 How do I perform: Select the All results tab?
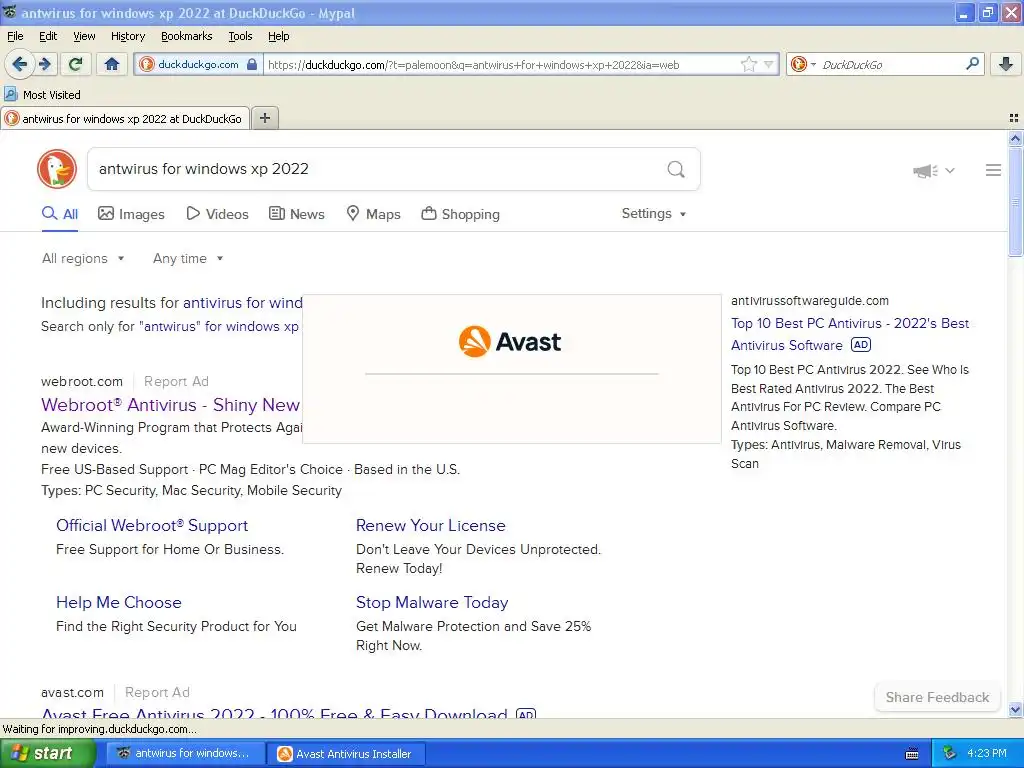click(x=60, y=214)
